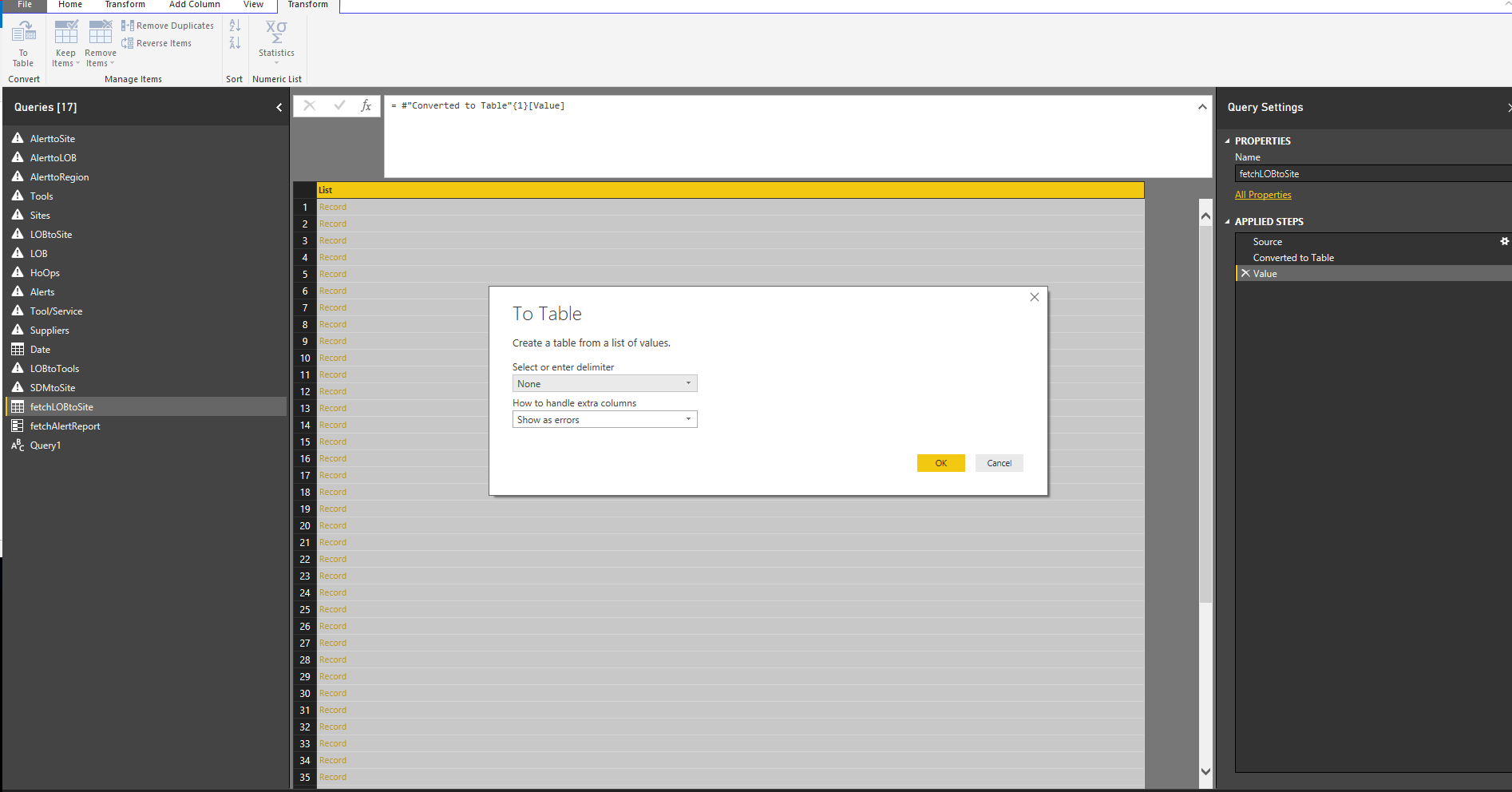
Task: Open the Source step settings gear
Action: tap(1504, 241)
